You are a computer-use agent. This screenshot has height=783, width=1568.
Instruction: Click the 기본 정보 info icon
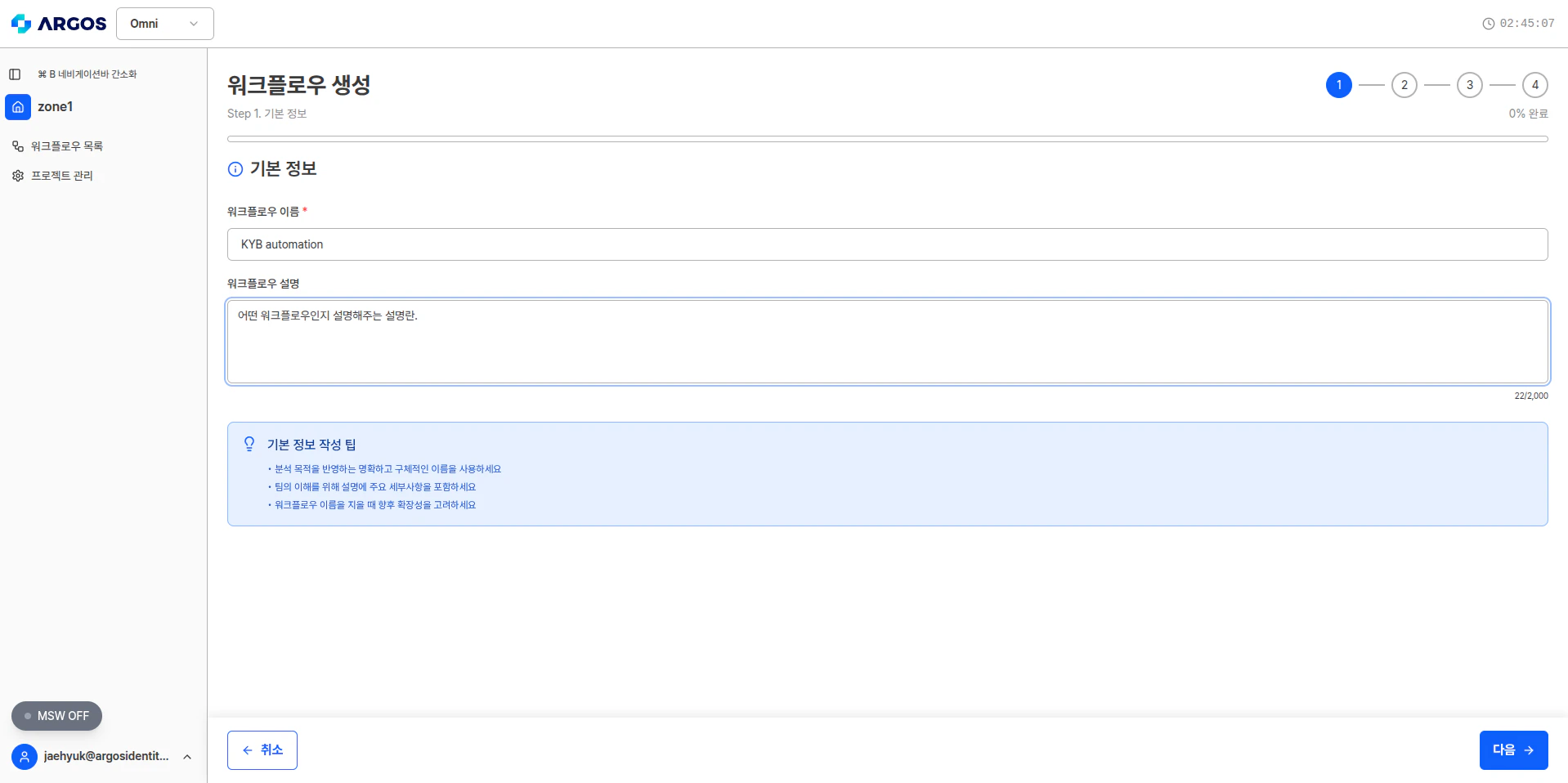point(235,169)
